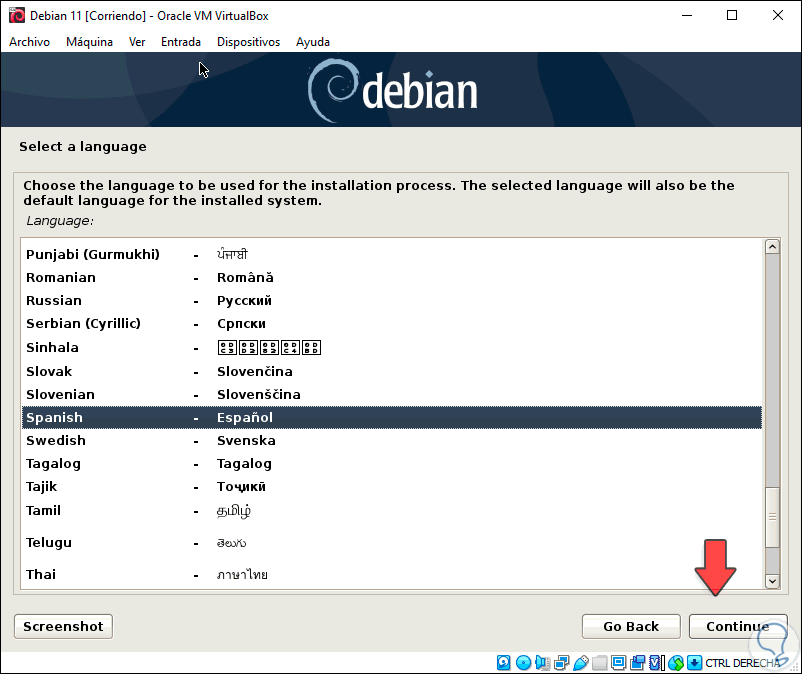Click the language list scrollbar thumb
802x674 pixels.
[772, 517]
